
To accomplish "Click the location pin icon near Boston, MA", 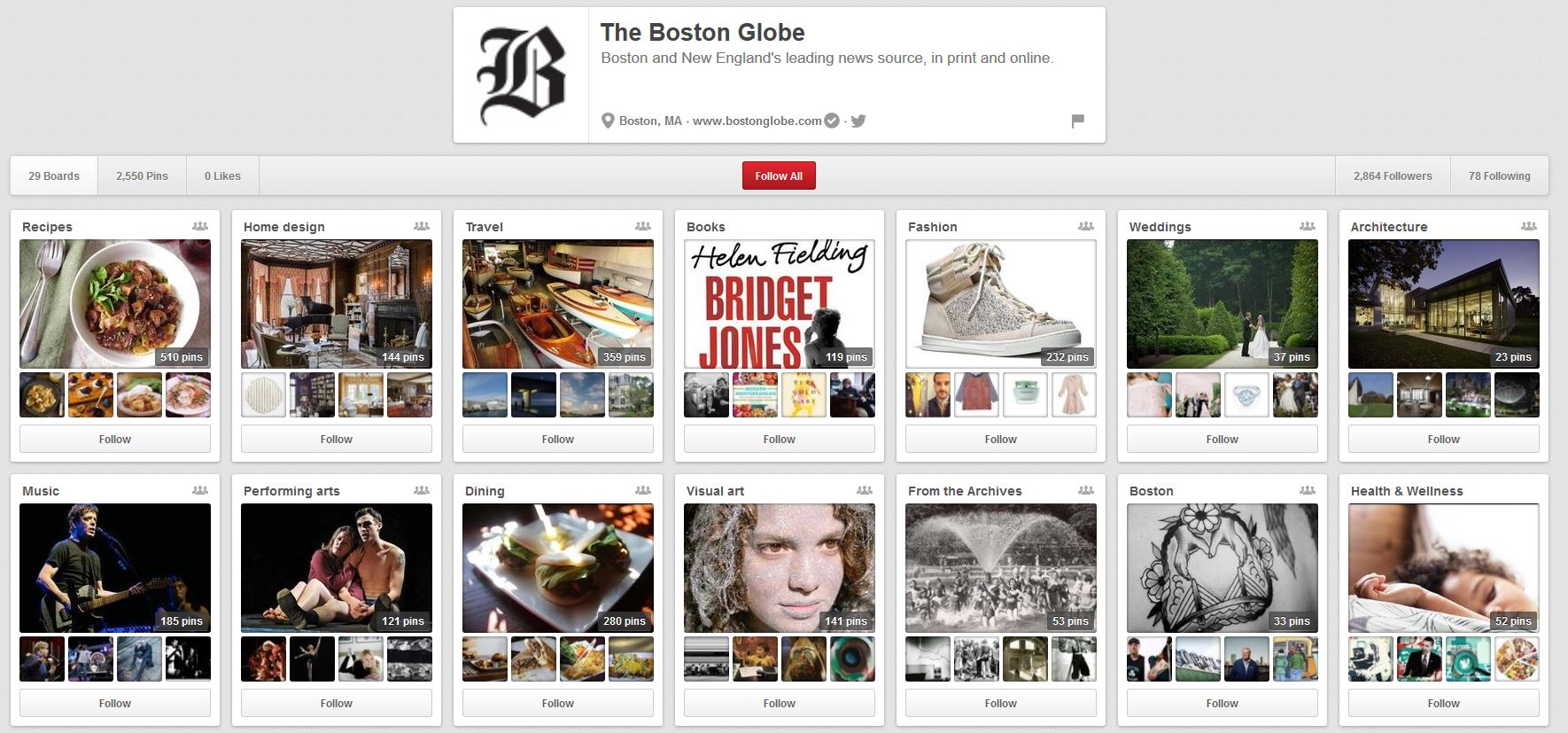I will pos(608,121).
